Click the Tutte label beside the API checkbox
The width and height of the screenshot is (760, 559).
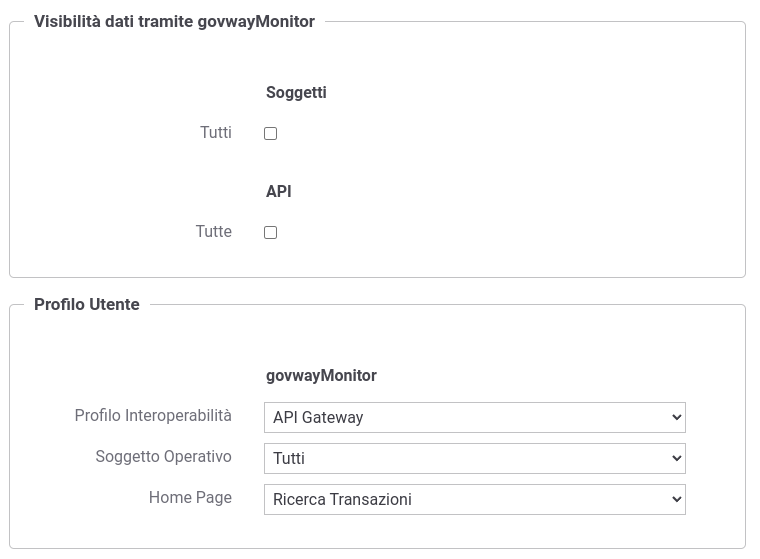tap(213, 231)
